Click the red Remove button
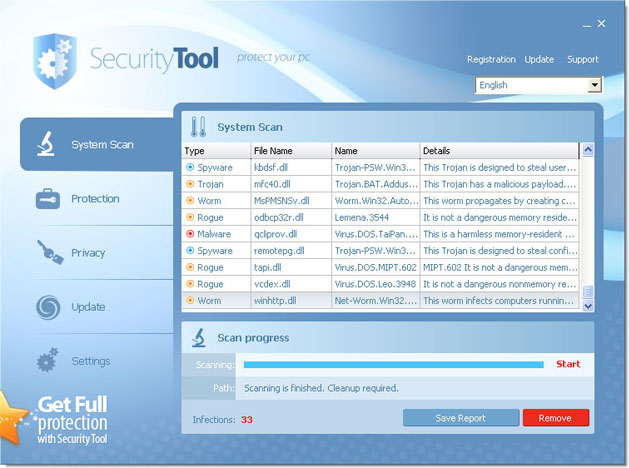Screen dimensions: 629x468 point(556,418)
